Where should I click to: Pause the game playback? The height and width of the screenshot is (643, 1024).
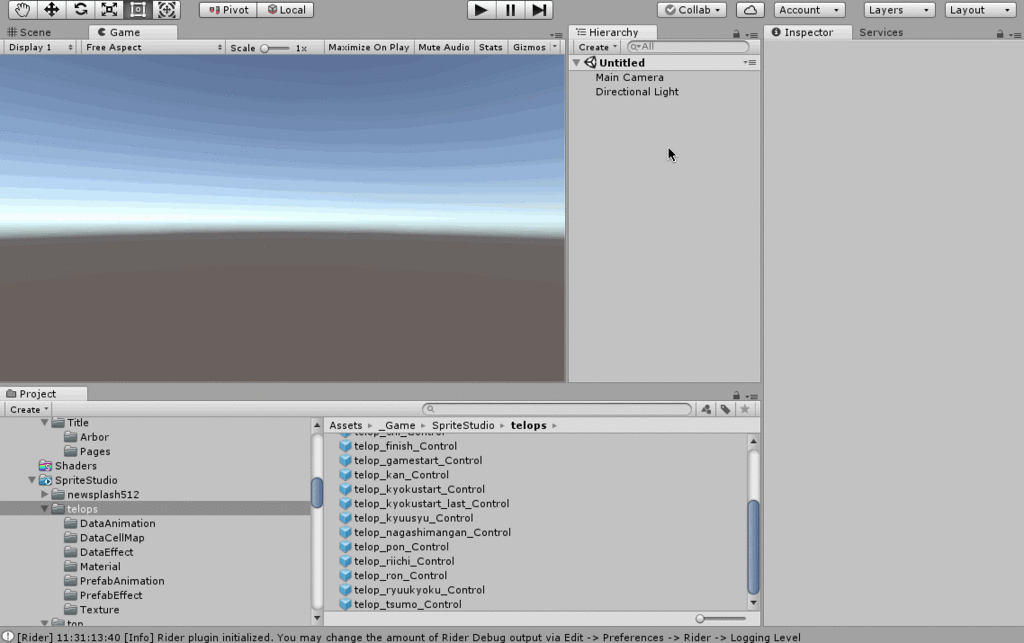pyautogui.click(x=510, y=10)
